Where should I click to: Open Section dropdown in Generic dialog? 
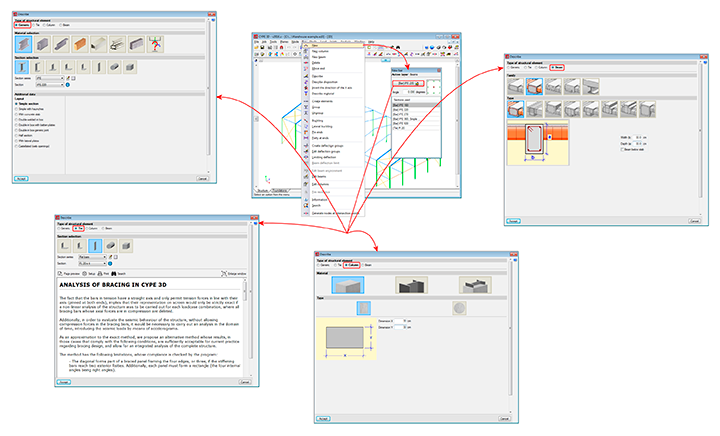point(50,84)
